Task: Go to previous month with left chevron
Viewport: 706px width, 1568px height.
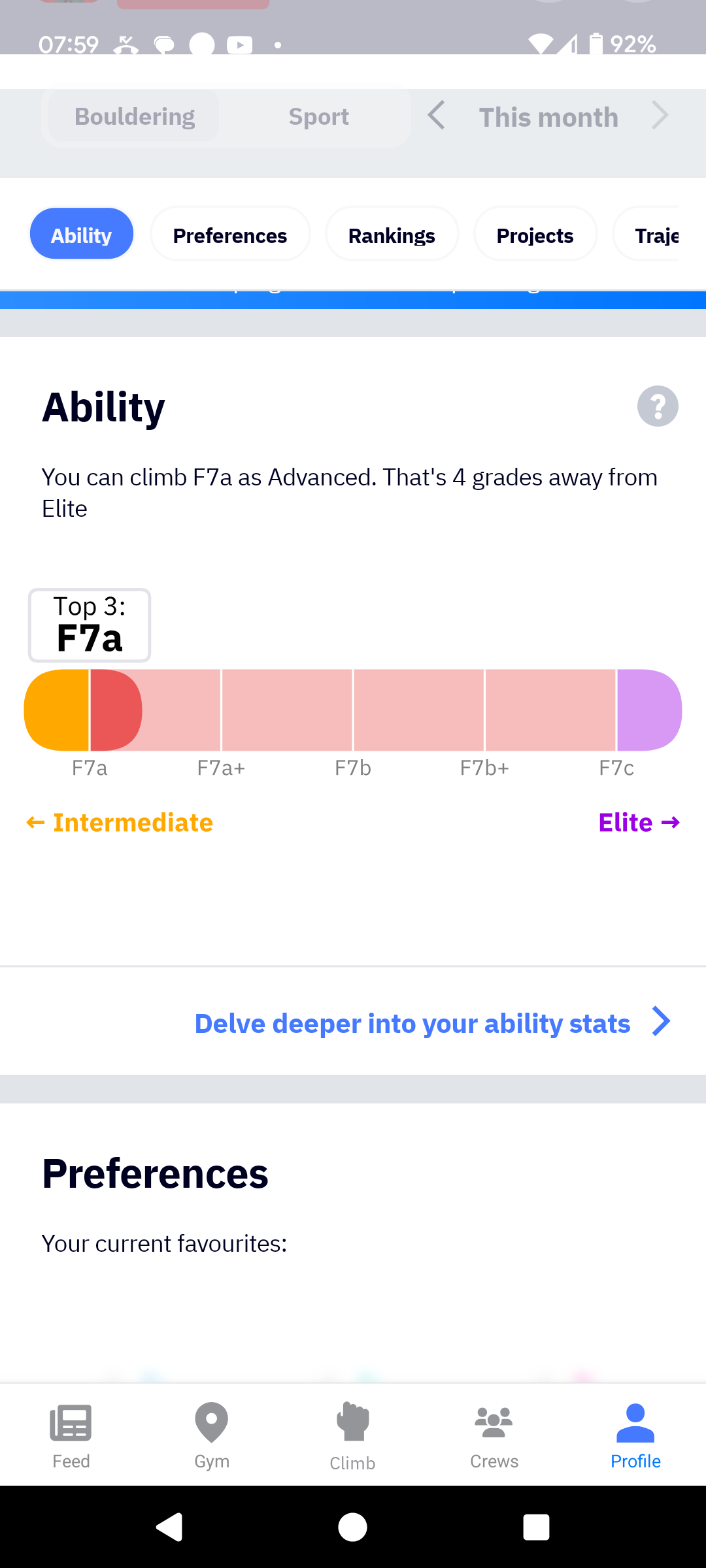Action: click(437, 116)
